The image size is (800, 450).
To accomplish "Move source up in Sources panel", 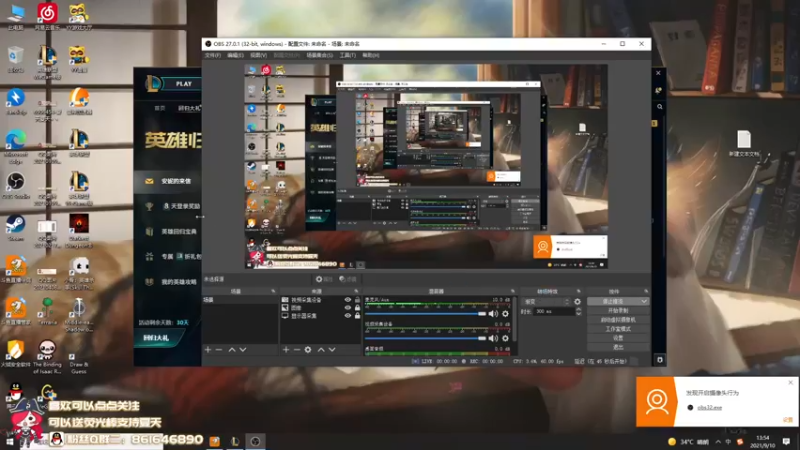I will 321,349.
